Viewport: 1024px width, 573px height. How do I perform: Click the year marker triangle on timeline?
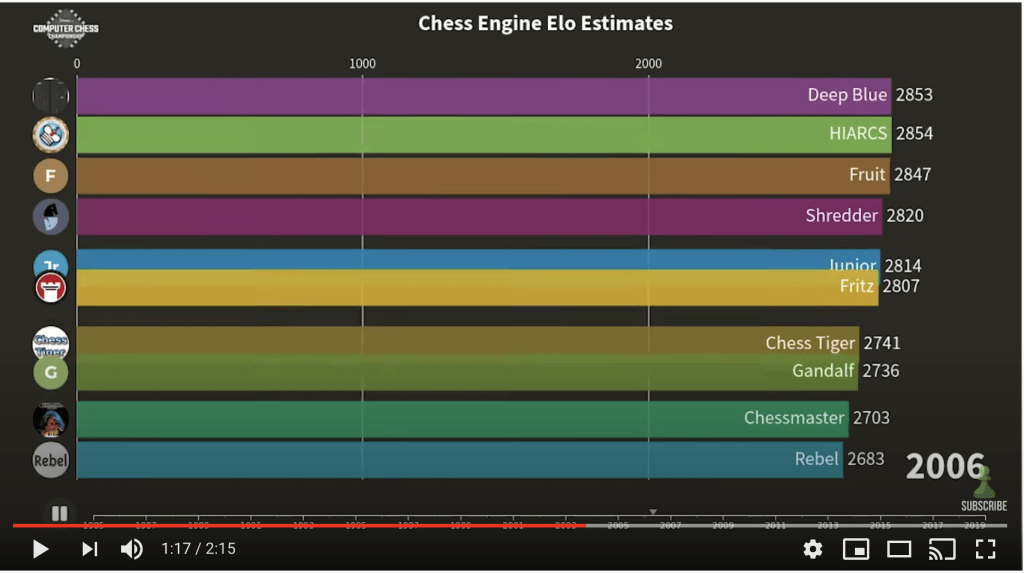[653, 511]
